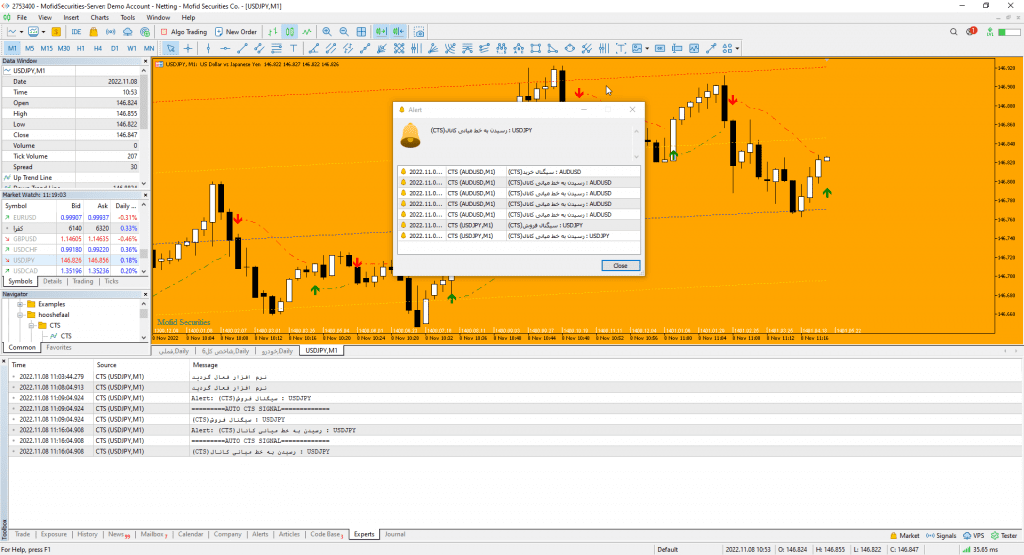Image resolution: width=1024 pixels, height=555 pixels.
Task: Select the M5 timeframe
Action: tap(29, 48)
